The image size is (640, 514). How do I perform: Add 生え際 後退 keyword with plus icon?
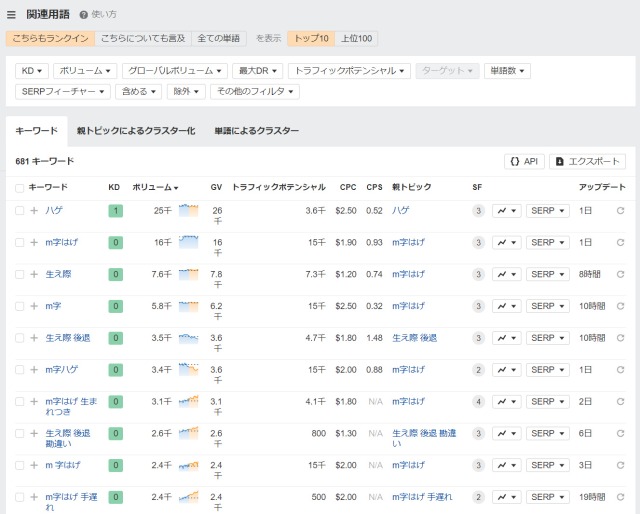(34, 338)
